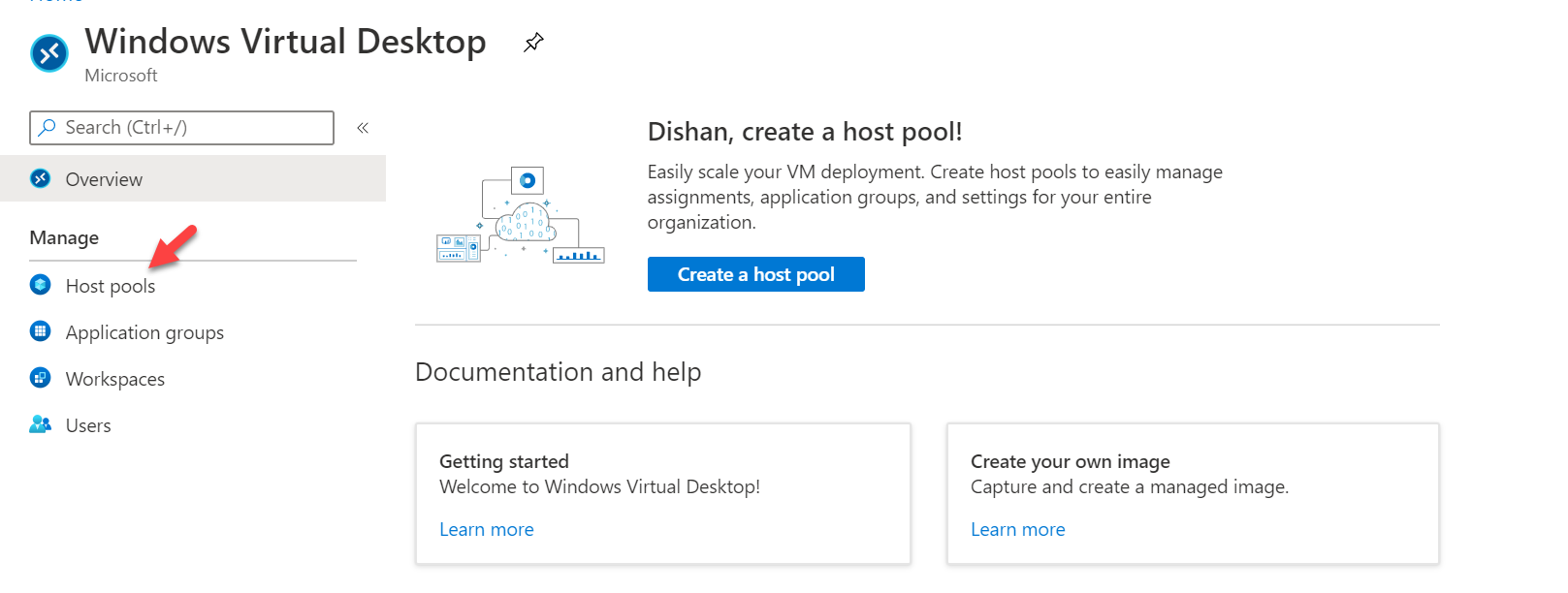This screenshot has width=1568, height=593.
Task: Open the Users page
Action: click(88, 425)
